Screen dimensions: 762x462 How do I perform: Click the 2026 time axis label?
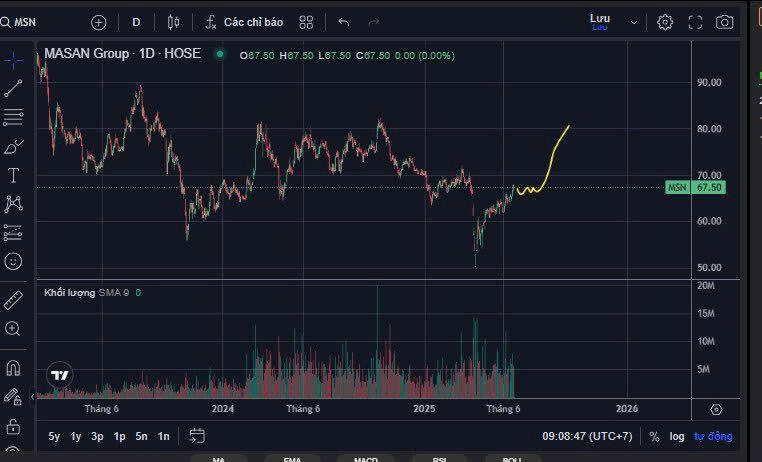[627, 409]
